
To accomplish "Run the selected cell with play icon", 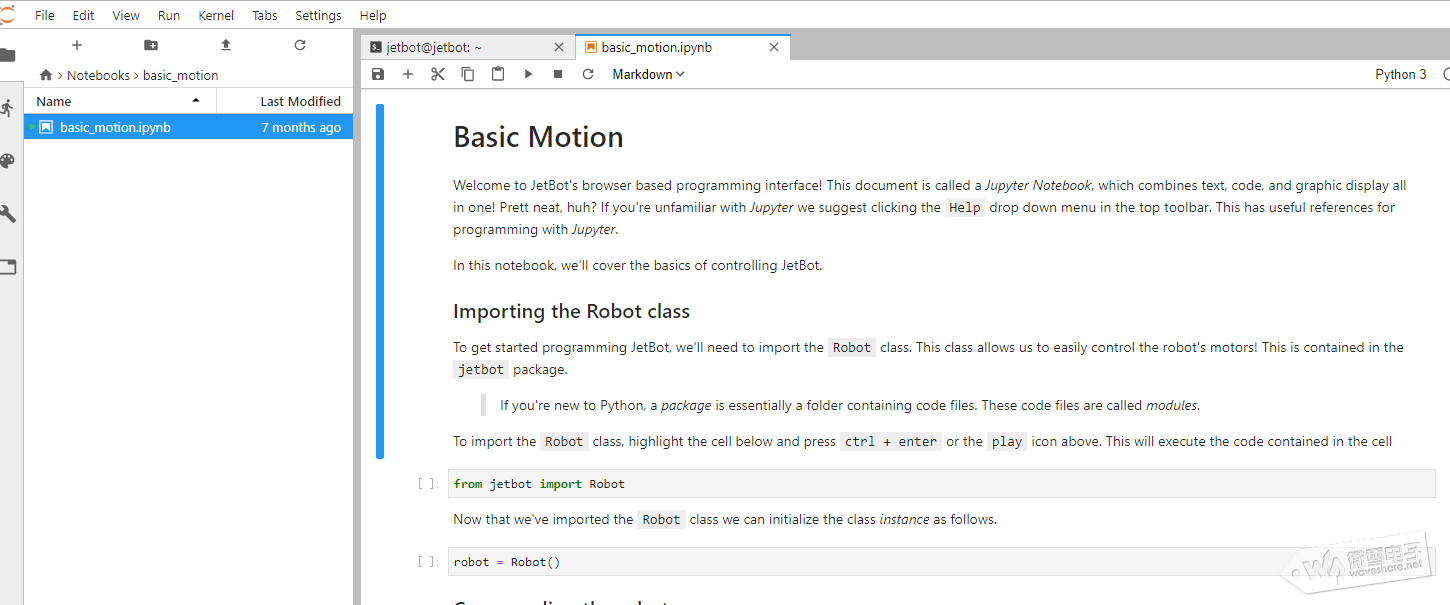I will [x=528, y=74].
